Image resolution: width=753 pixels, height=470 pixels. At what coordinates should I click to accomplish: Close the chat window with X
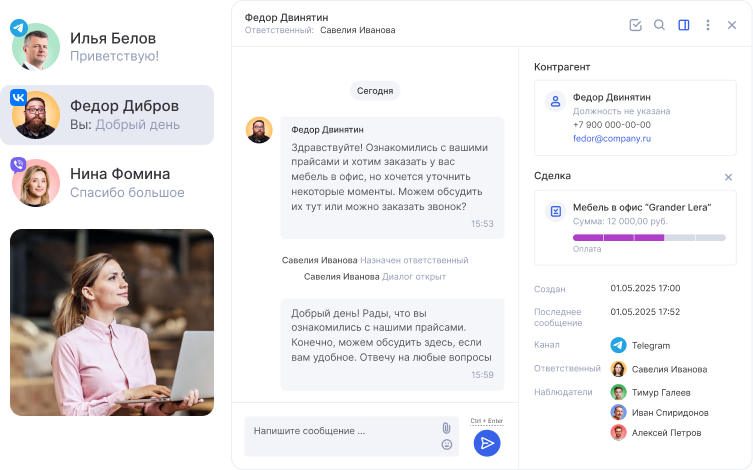coord(732,25)
